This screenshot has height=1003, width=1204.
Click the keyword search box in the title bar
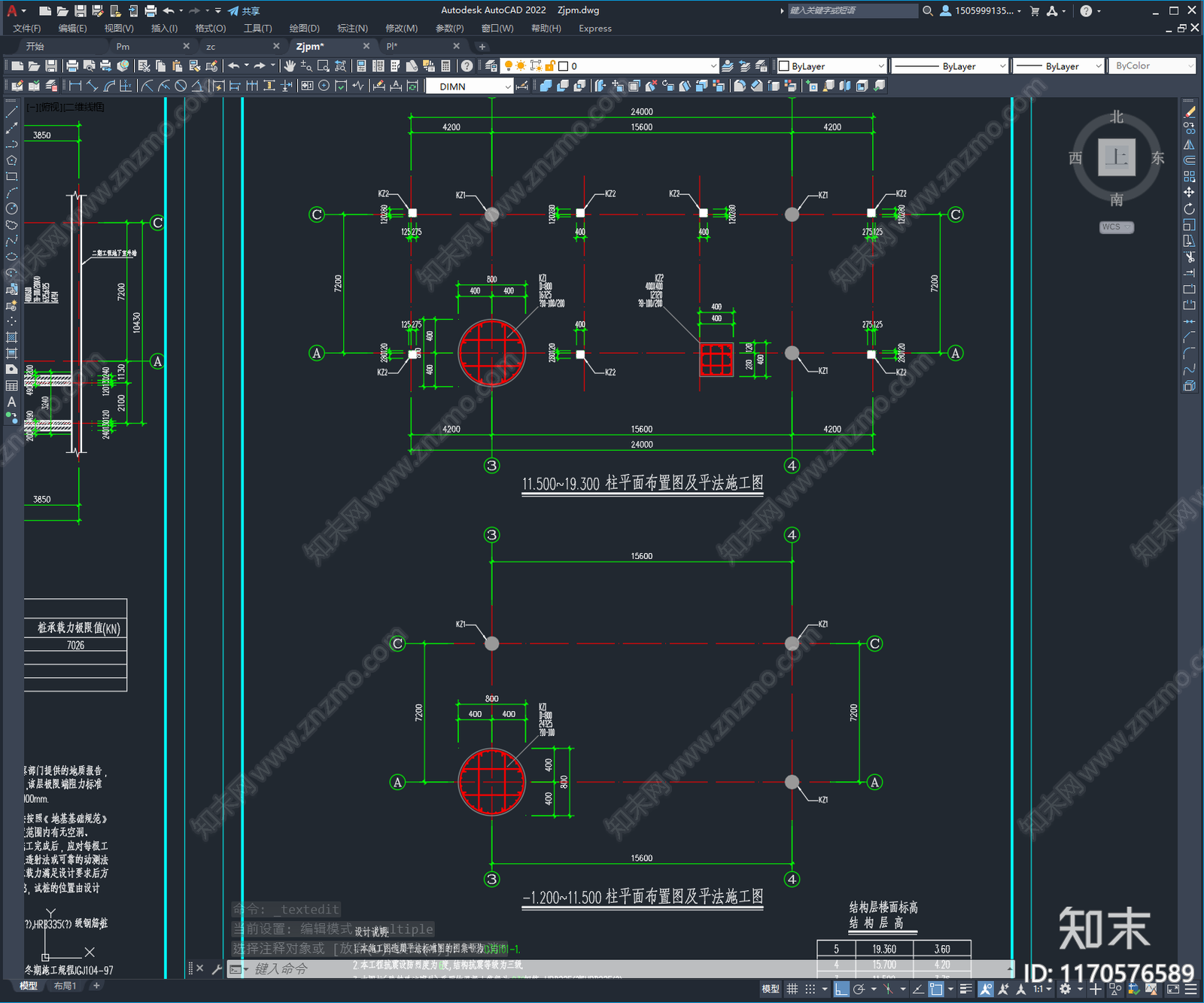click(x=852, y=11)
